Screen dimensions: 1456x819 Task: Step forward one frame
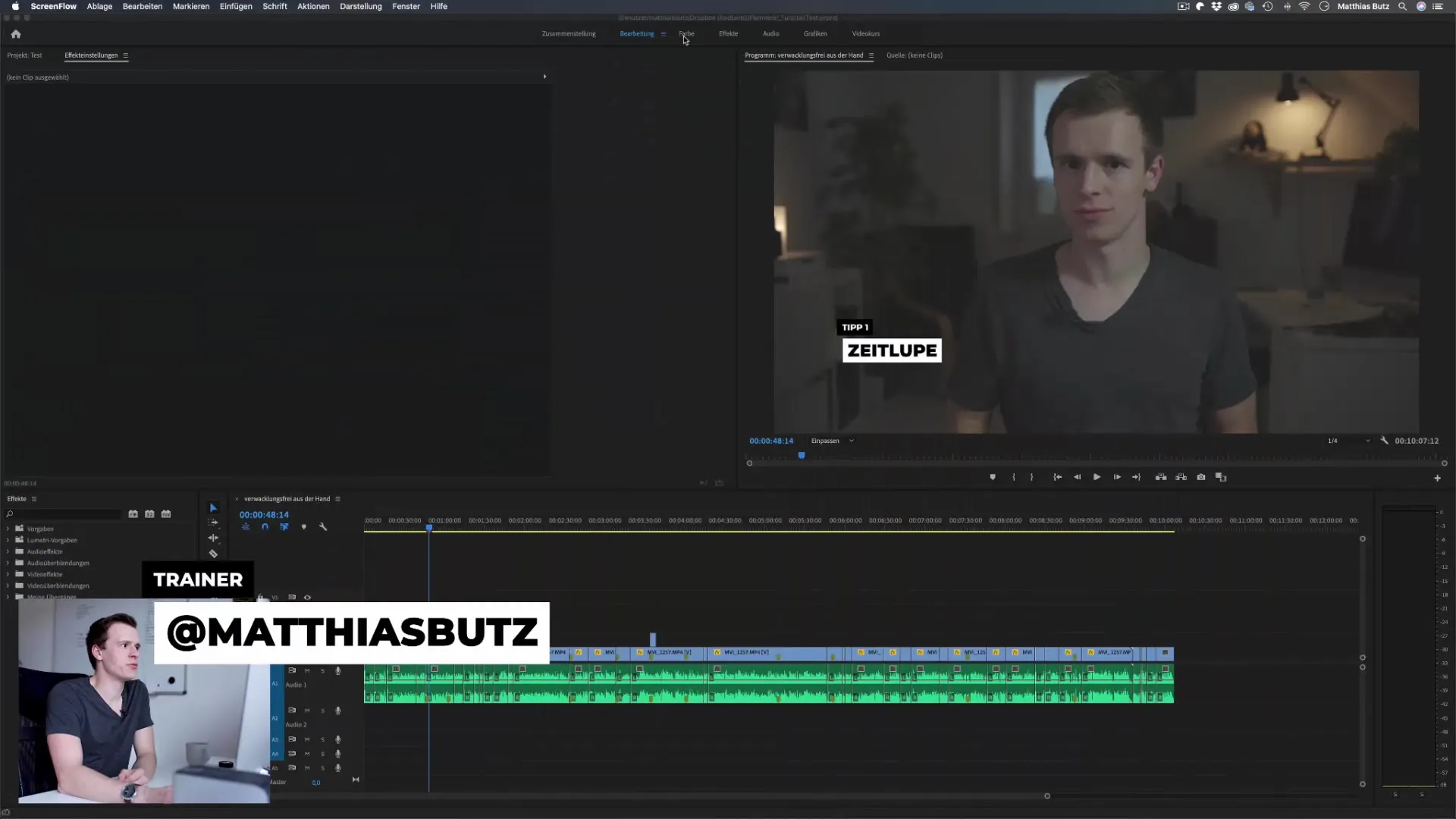click(x=1117, y=477)
